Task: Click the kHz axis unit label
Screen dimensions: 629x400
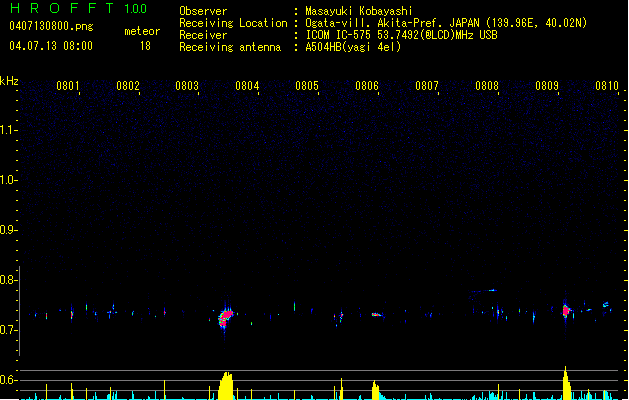Action: (x=9, y=81)
